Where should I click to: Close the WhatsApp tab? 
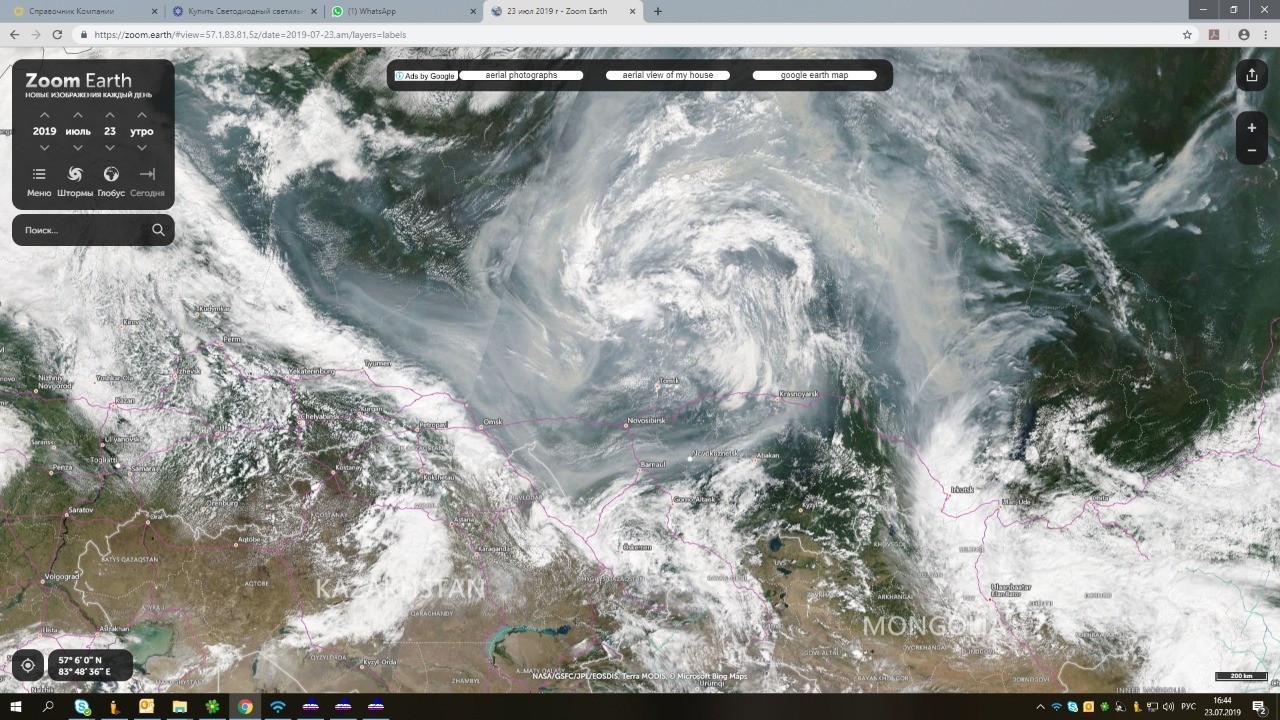(x=473, y=11)
